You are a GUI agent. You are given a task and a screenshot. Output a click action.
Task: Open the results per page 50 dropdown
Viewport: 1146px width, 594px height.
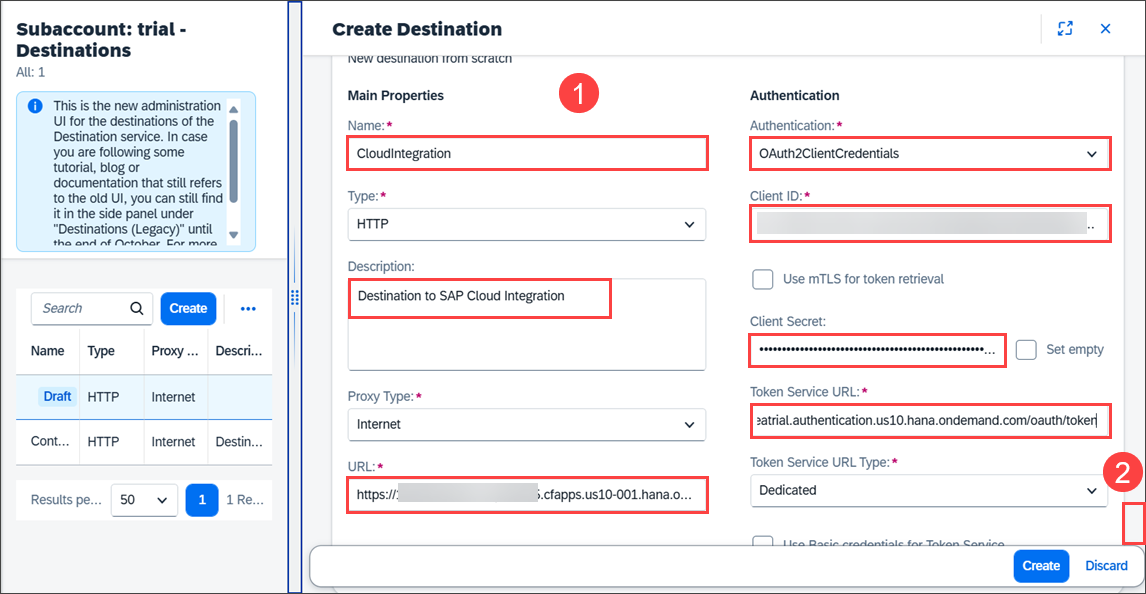coord(144,500)
